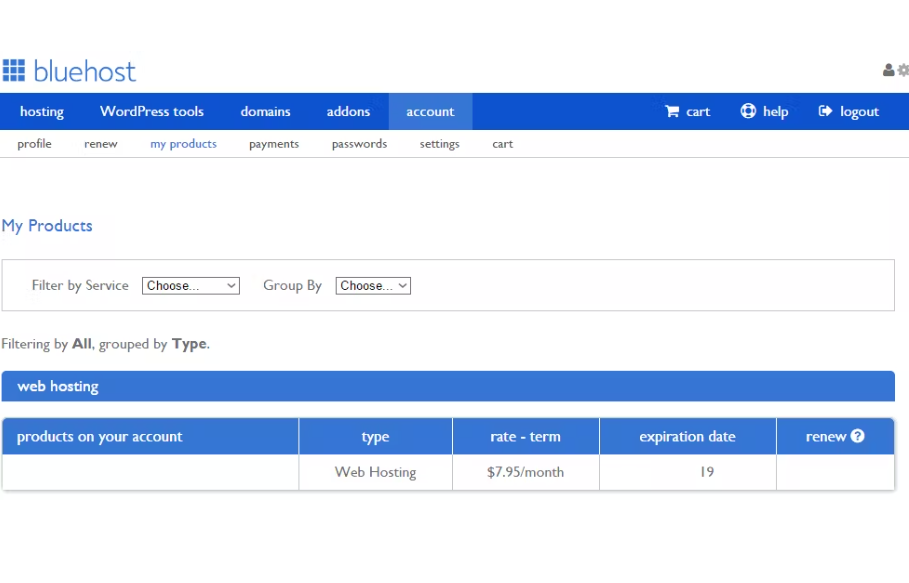Open the settings sub-tab
This screenshot has height=583, width=909.
click(x=439, y=144)
